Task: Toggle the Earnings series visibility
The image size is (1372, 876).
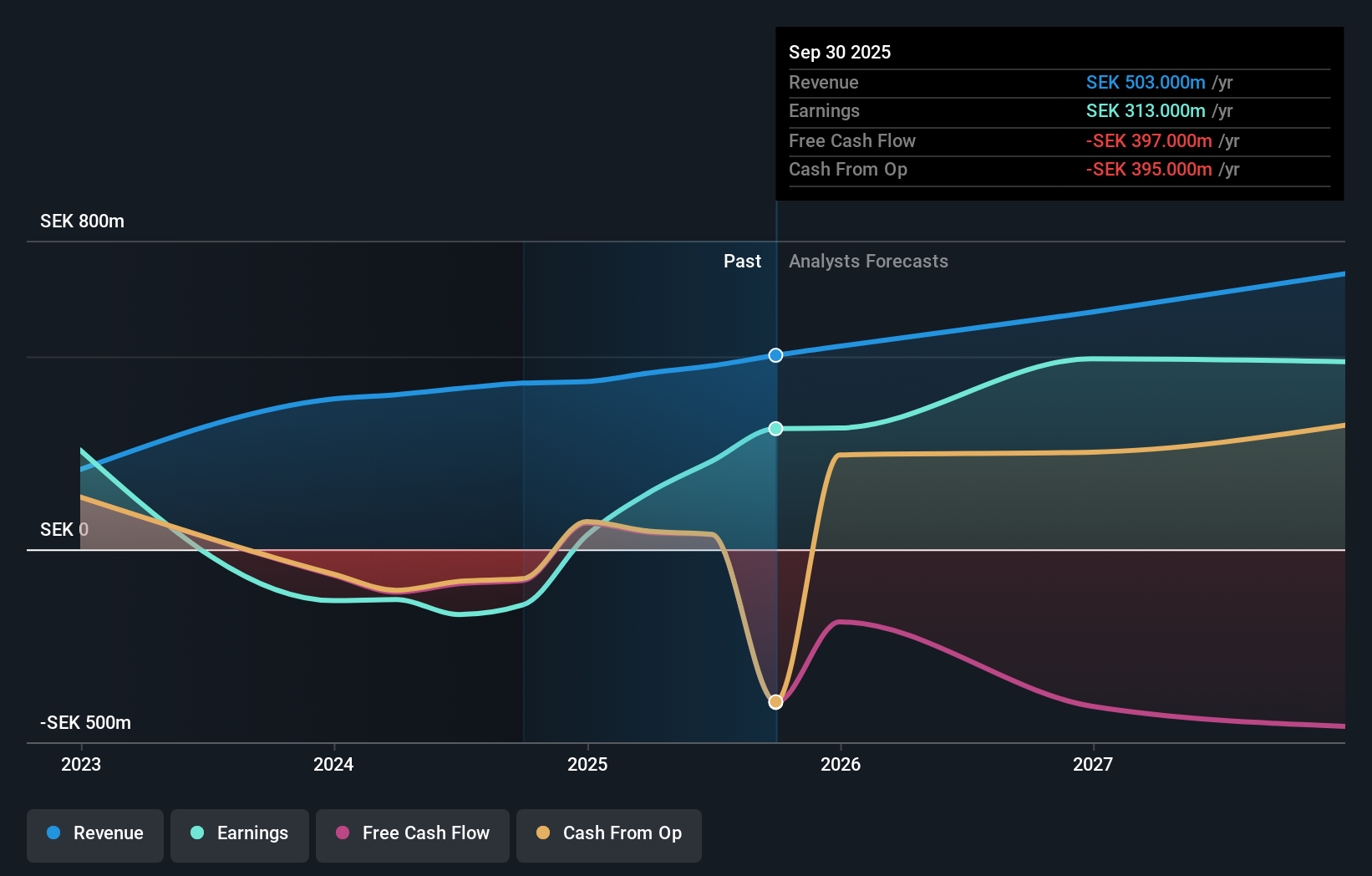Action: point(240,833)
